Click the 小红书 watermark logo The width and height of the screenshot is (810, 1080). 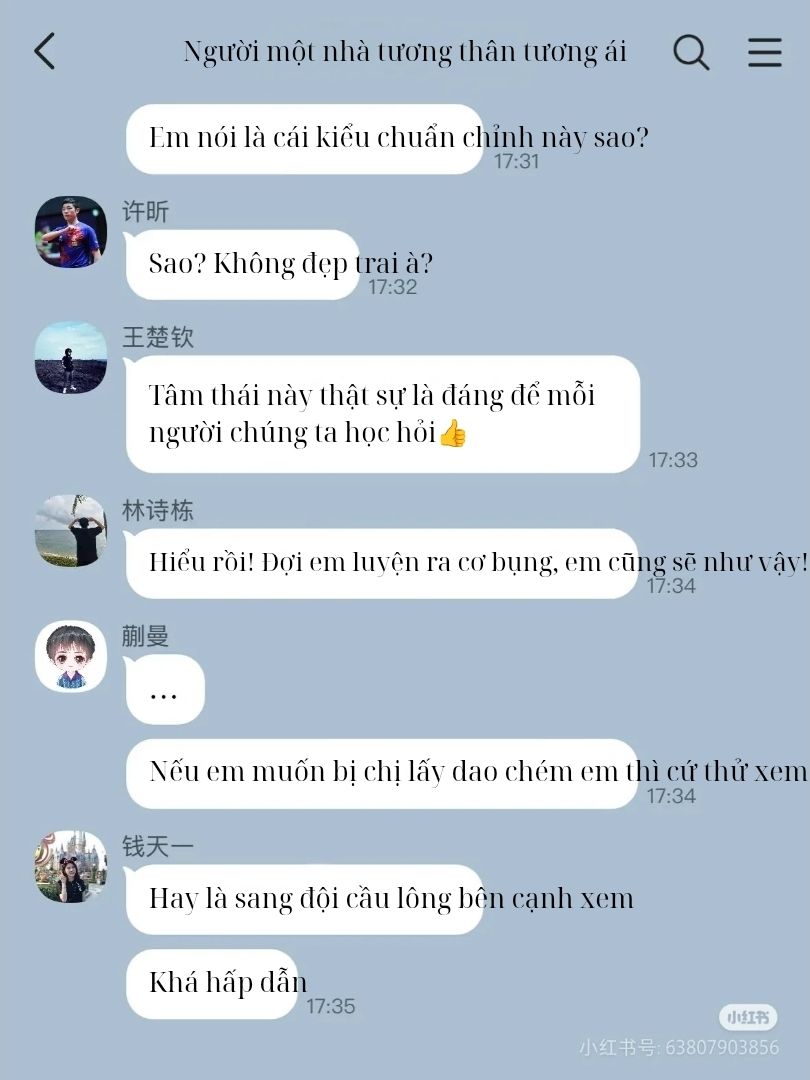748,1017
